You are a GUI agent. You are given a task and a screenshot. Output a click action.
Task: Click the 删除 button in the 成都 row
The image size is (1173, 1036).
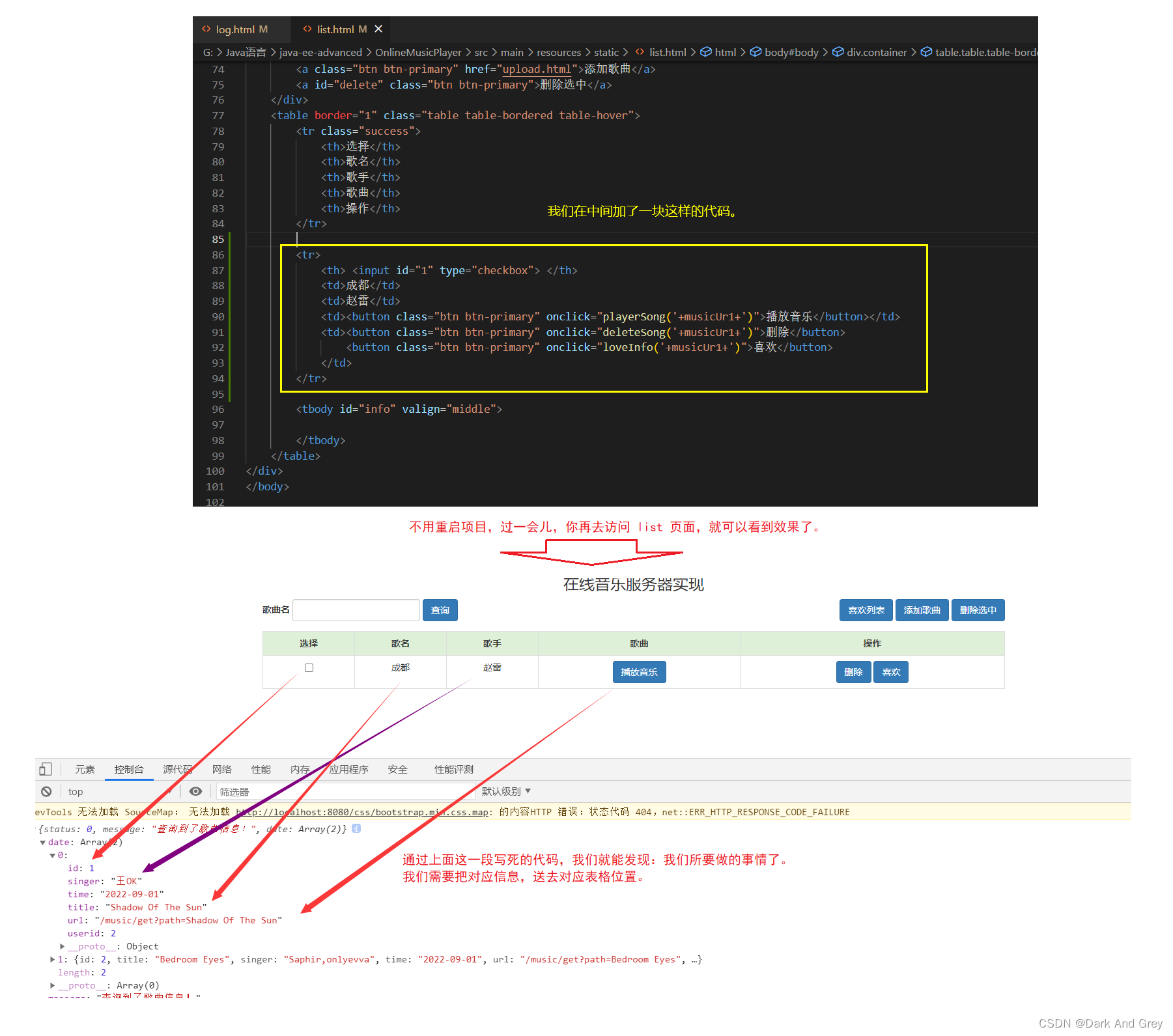click(x=854, y=672)
